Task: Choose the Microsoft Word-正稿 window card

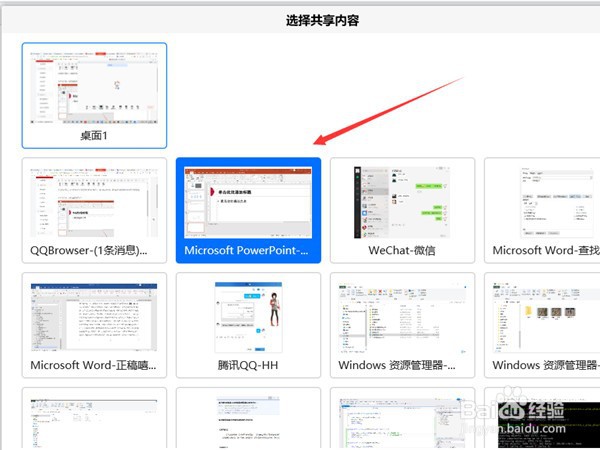Action: tap(94, 325)
